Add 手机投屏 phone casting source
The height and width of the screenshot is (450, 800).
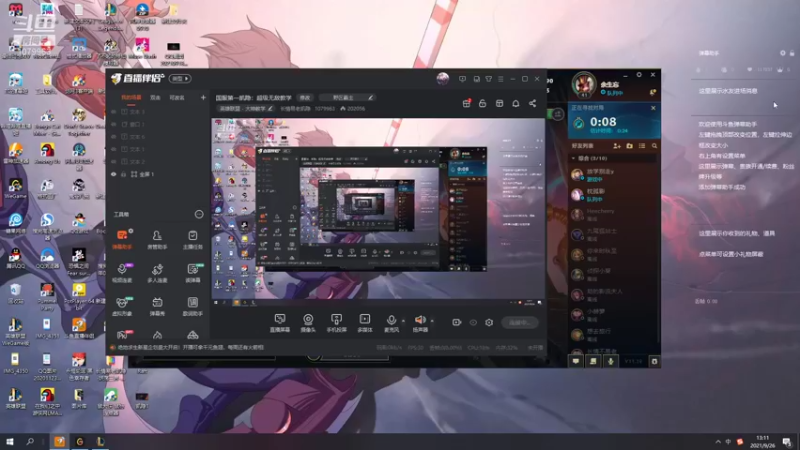click(x=336, y=323)
